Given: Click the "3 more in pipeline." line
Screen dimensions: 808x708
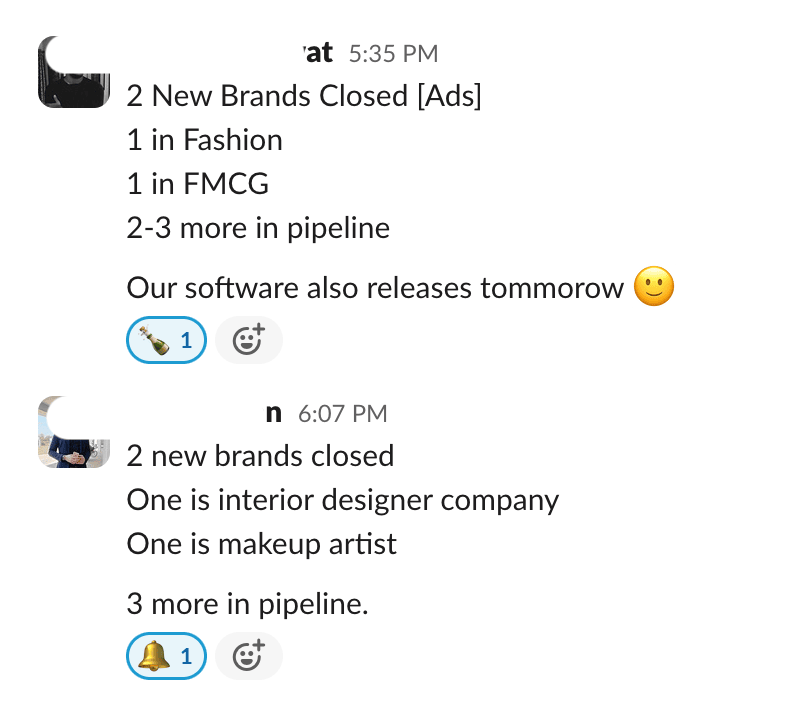Looking at the screenshot, I should (247, 604).
